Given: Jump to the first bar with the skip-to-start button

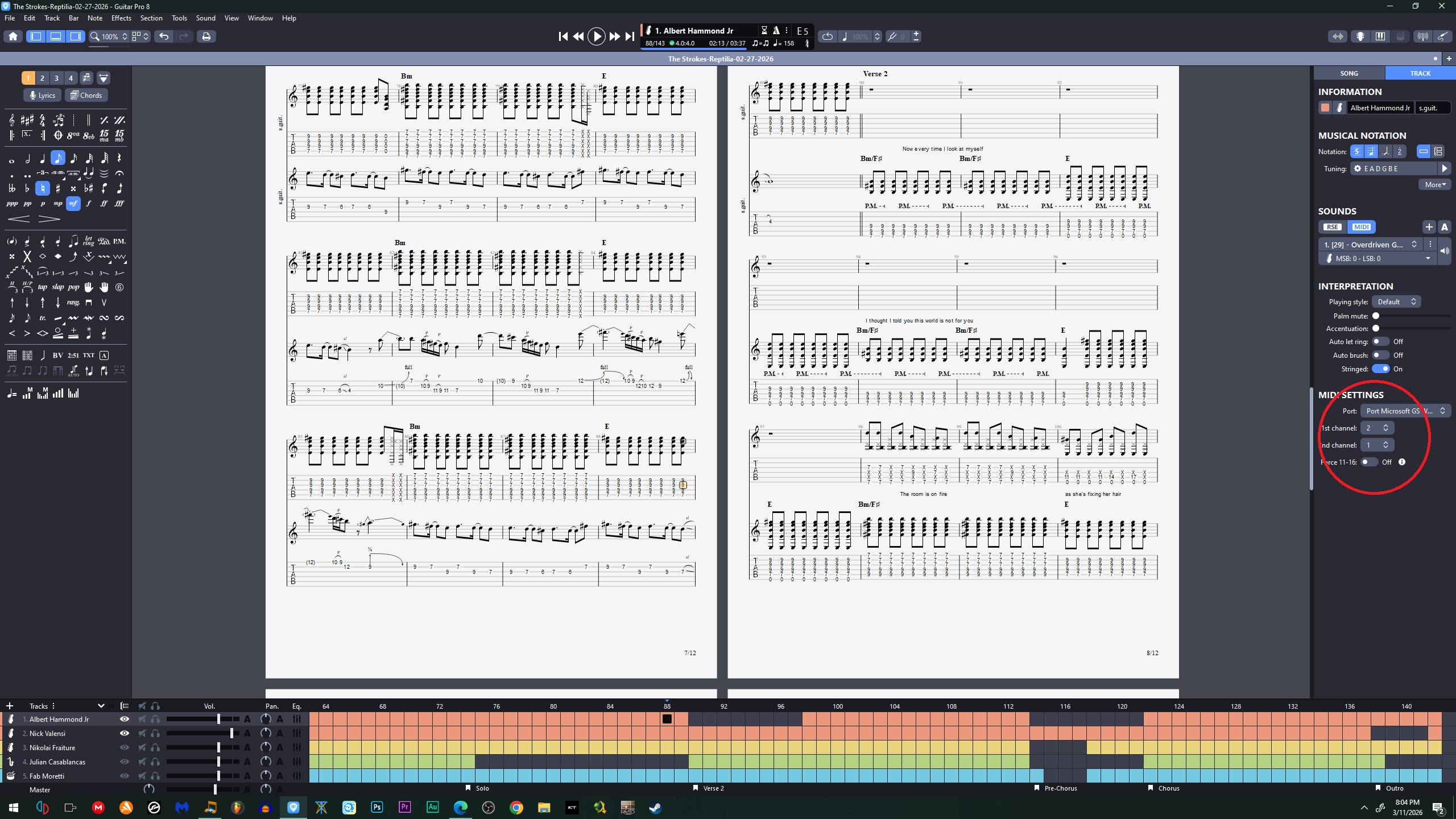Looking at the screenshot, I should [x=563, y=36].
